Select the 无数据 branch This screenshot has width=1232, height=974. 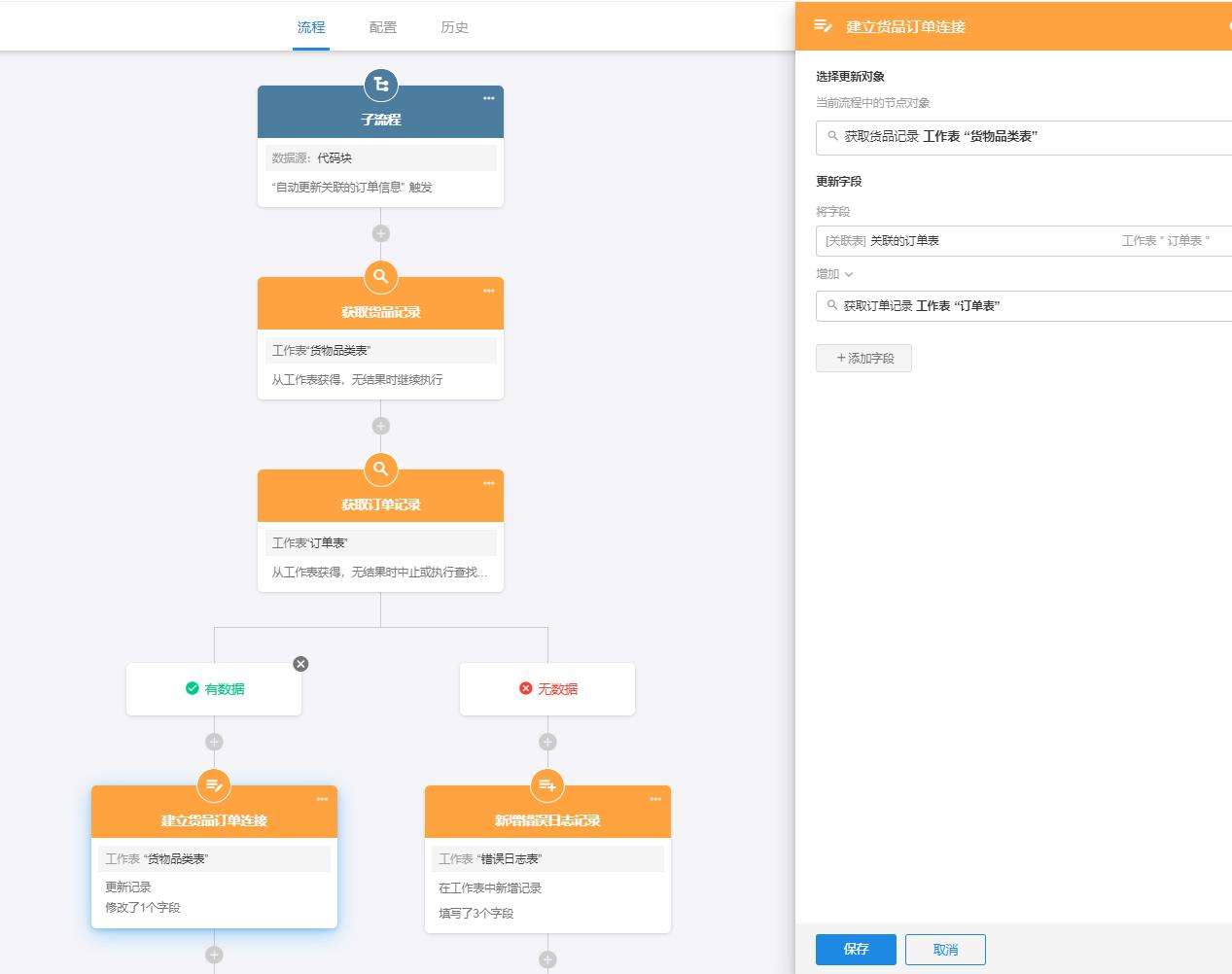pyautogui.click(x=547, y=689)
